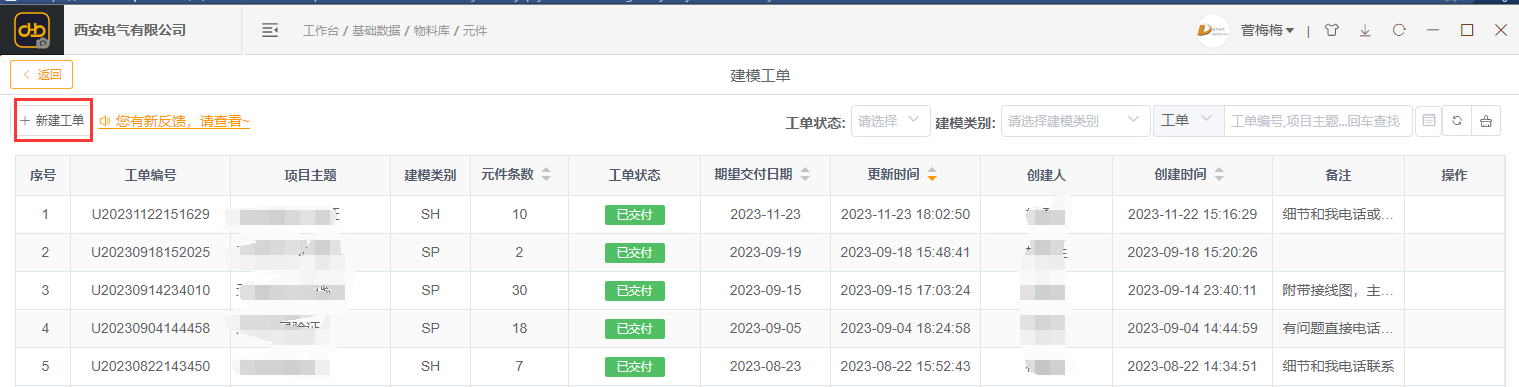Open the 工单状态 select dropdown

pyautogui.click(x=890, y=121)
